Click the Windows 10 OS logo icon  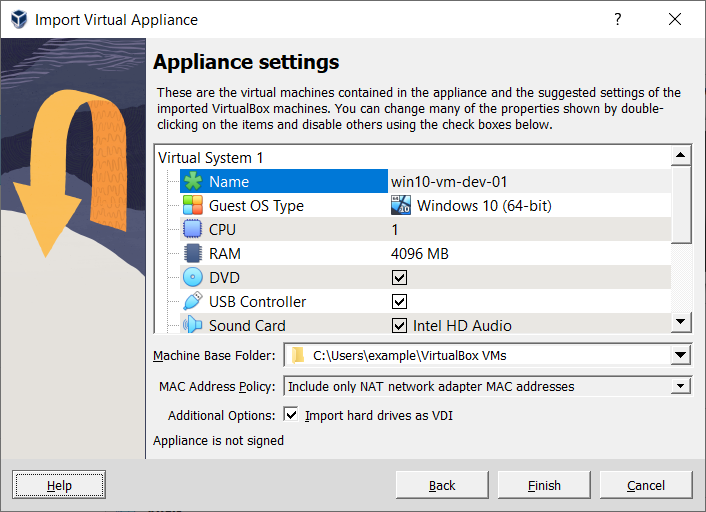click(x=401, y=205)
